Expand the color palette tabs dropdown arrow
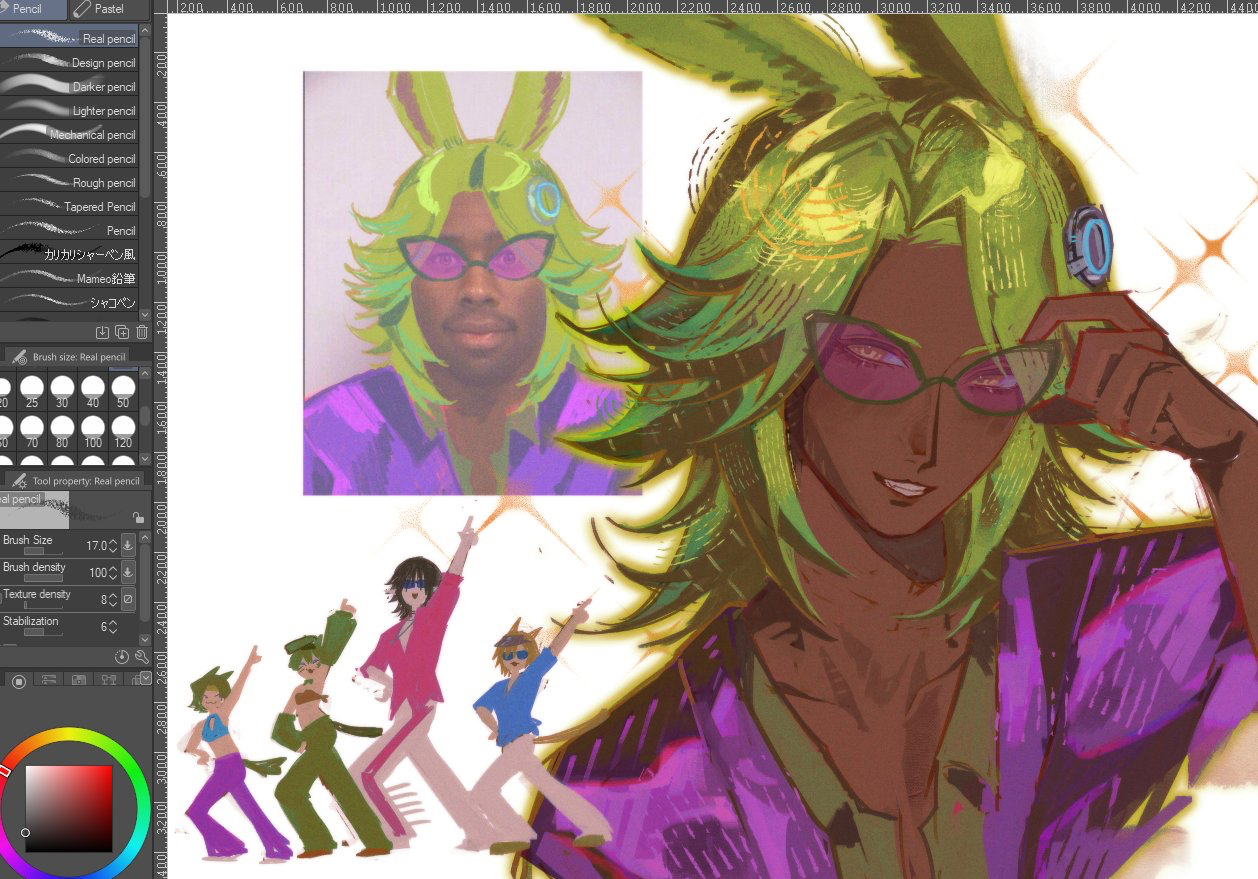 pyautogui.click(x=146, y=678)
